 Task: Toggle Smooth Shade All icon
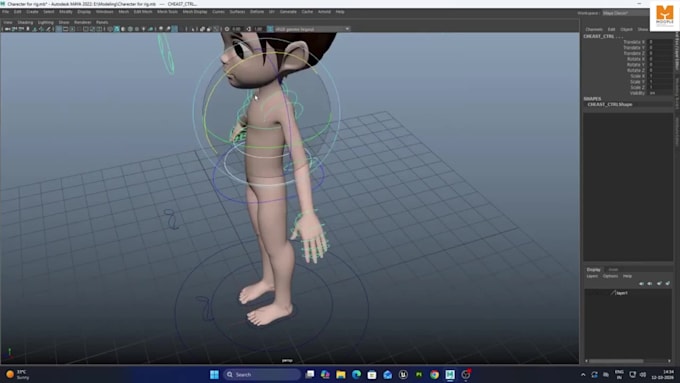[117, 29]
